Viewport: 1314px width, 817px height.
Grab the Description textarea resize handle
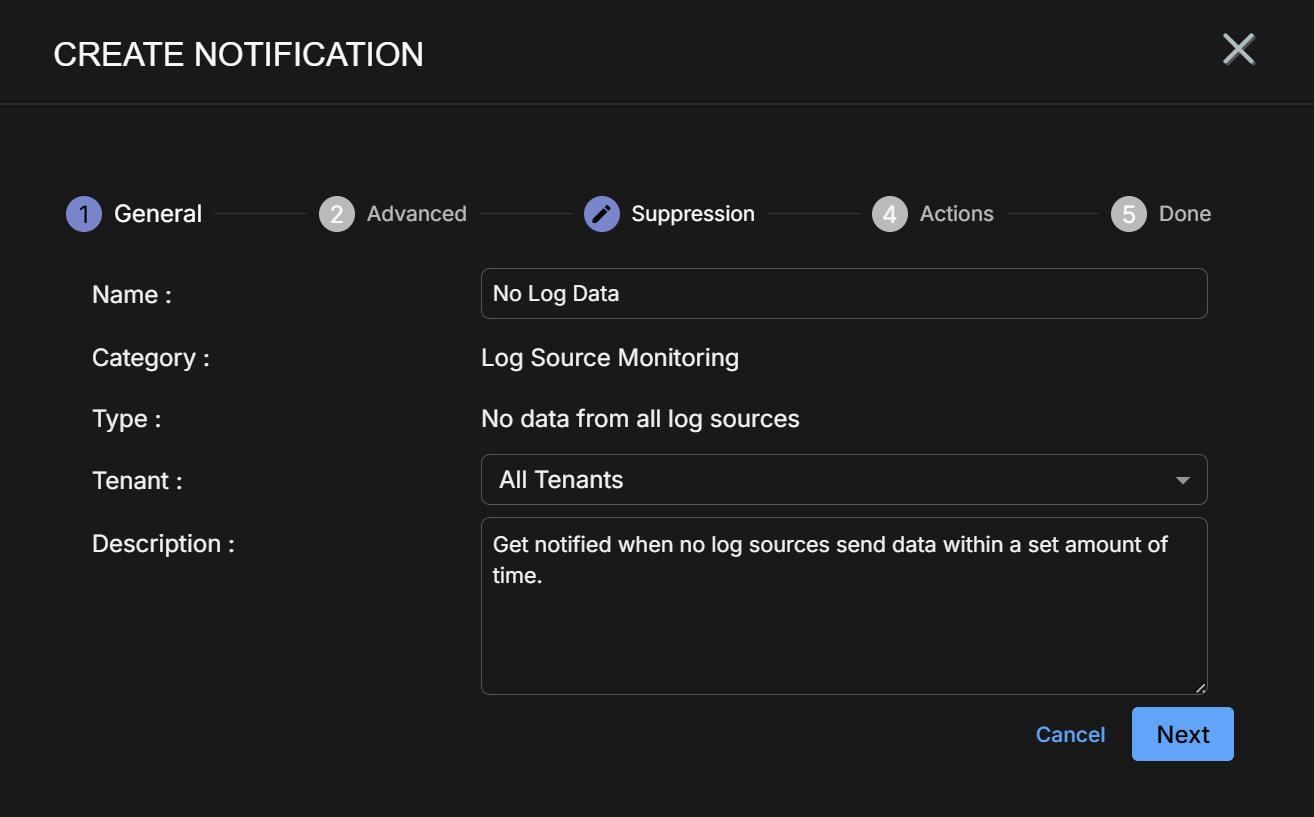[1200, 687]
